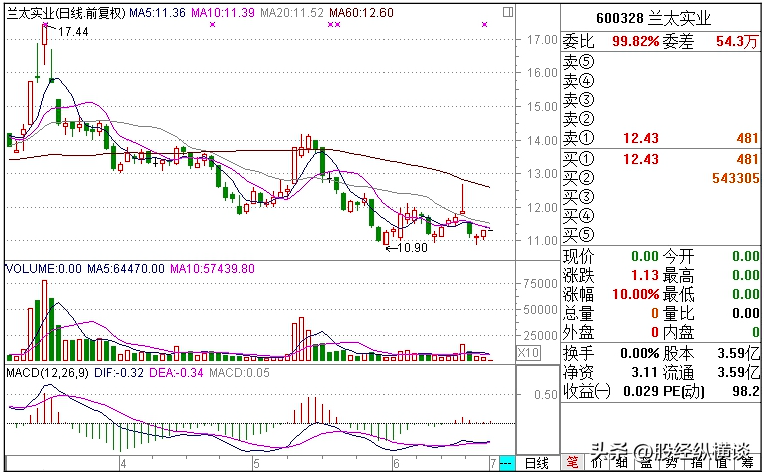The image size is (764, 475).
Task: Open the 筹 chip distribution tab
Action: 746,464
